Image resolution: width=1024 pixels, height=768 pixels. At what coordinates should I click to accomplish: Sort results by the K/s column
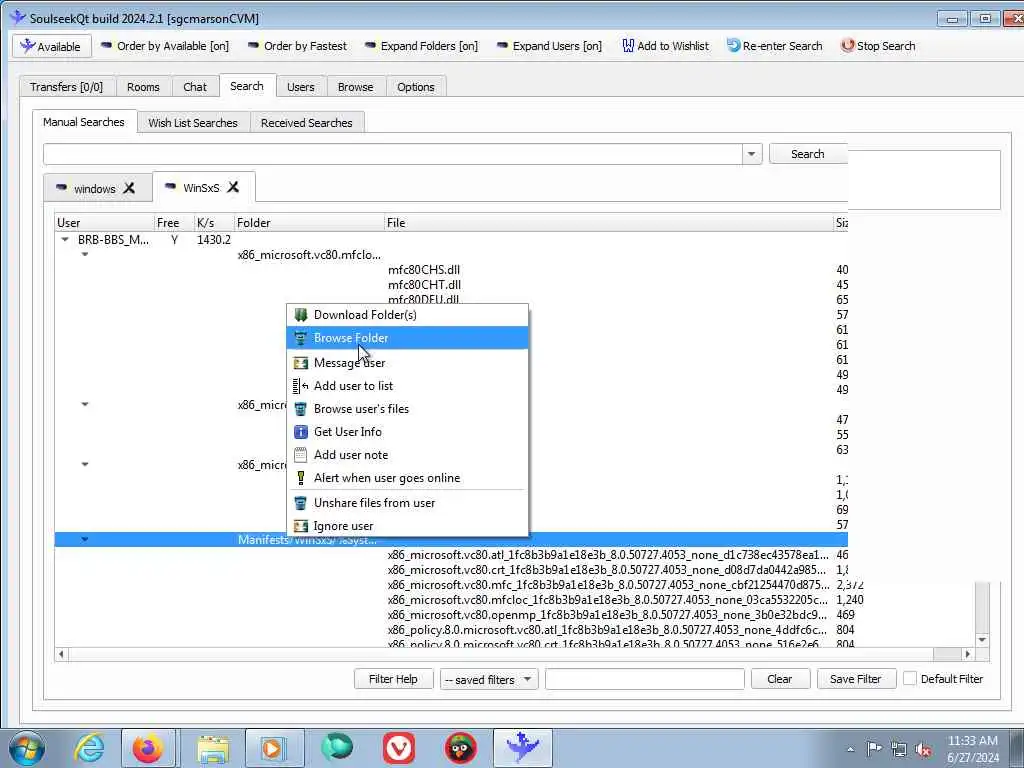pos(214,223)
